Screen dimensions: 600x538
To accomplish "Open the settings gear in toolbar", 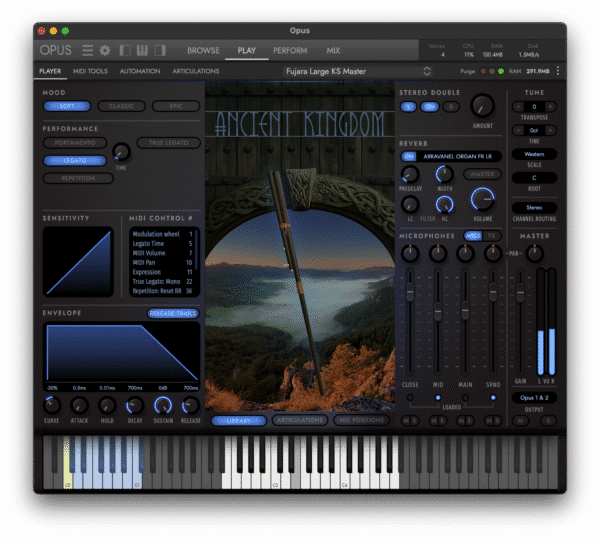I will [105, 50].
